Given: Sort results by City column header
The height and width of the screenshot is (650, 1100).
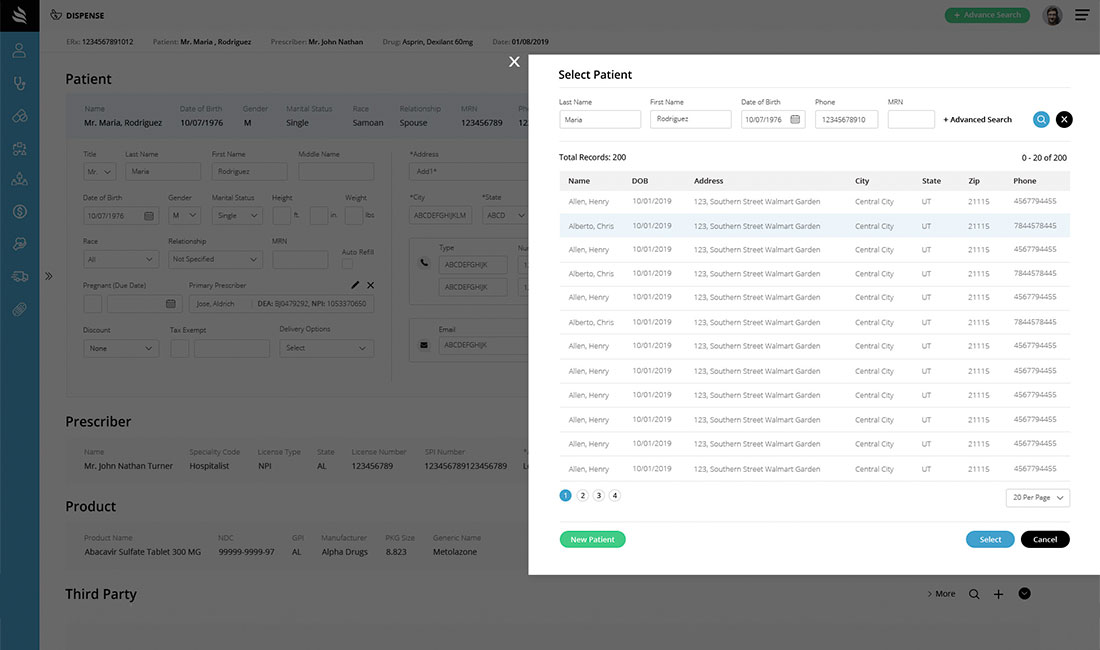Looking at the screenshot, I should [862, 181].
